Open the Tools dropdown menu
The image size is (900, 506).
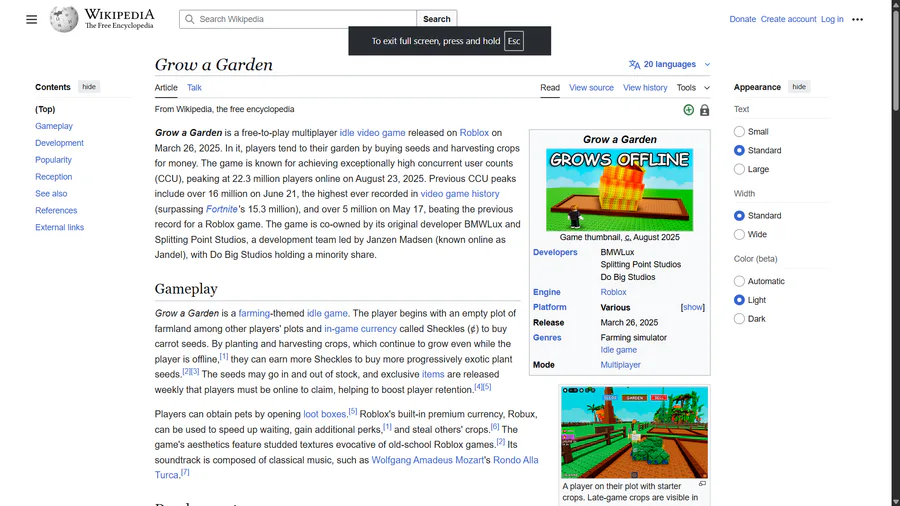coord(693,88)
